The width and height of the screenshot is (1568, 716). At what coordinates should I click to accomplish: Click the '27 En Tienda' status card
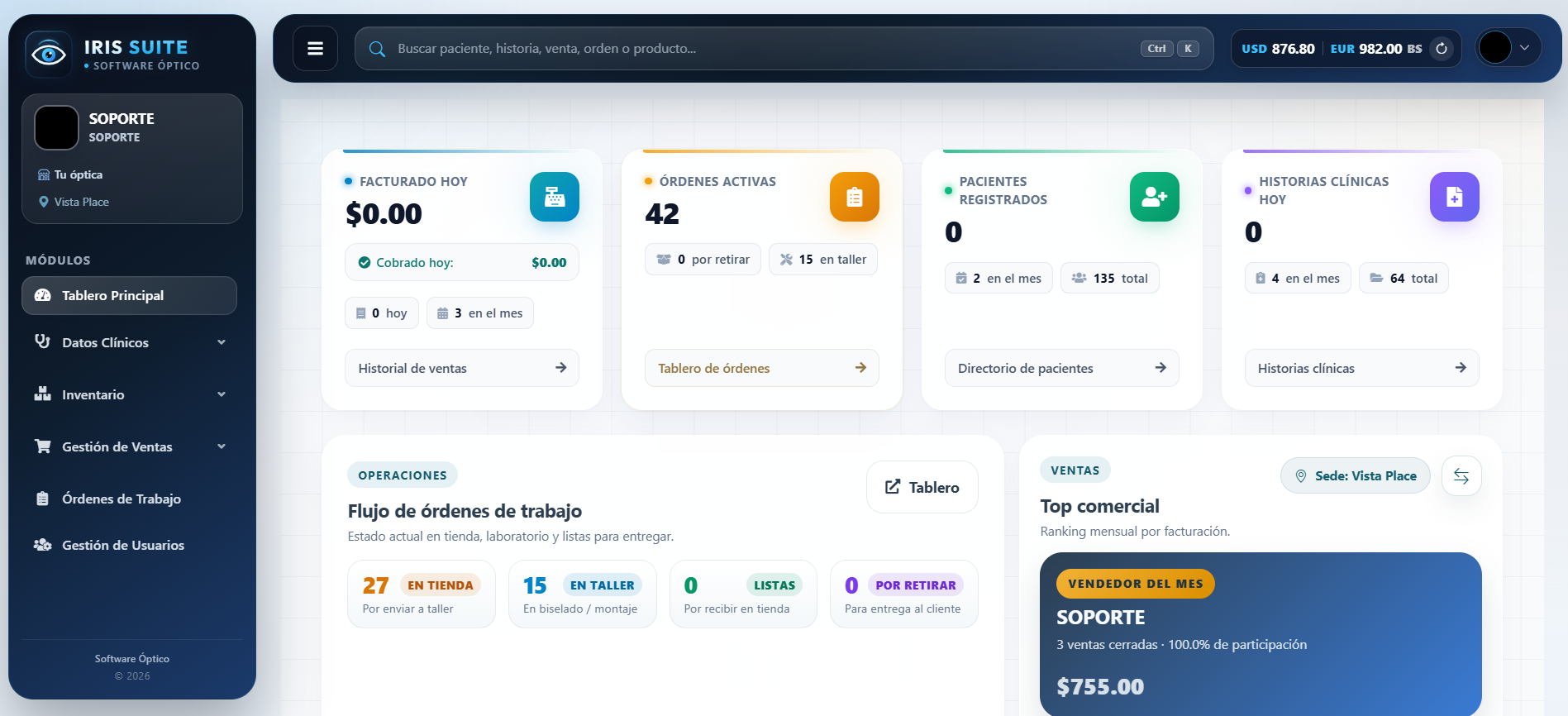click(x=422, y=594)
